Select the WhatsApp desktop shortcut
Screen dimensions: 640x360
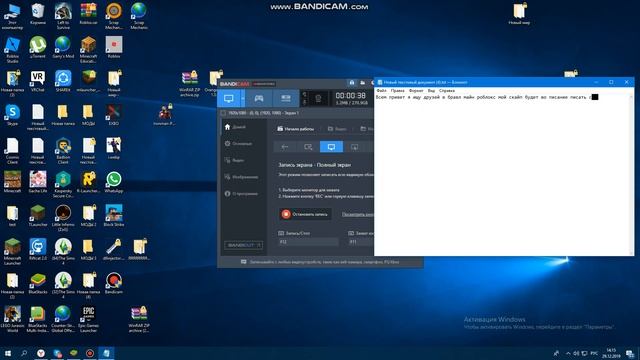coord(113,182)
